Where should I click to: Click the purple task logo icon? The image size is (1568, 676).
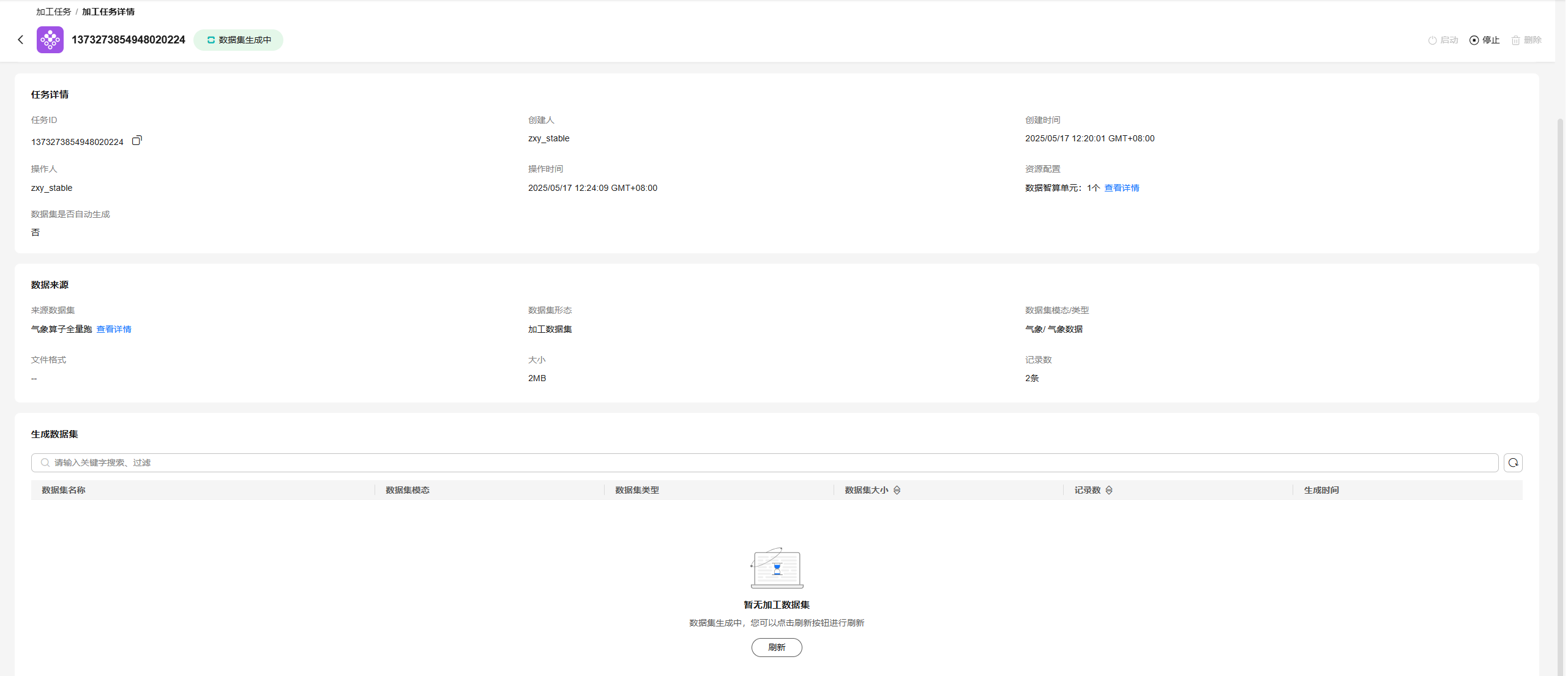click(50, 40)
